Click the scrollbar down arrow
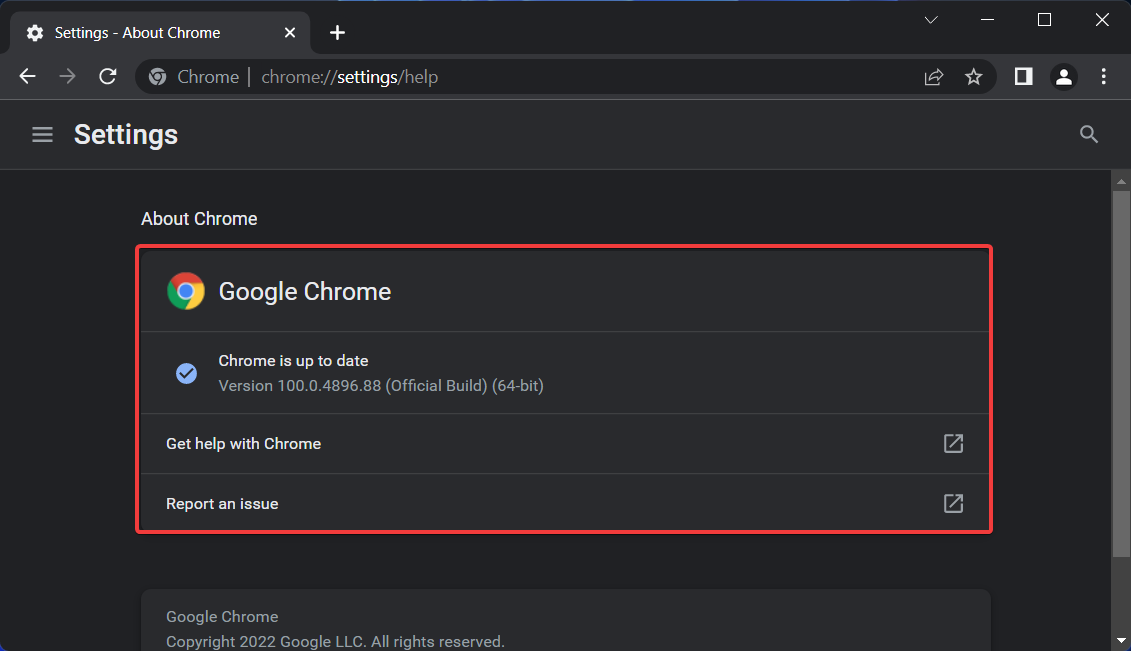The height and width of the screenshot is (651, 1131). (1121, 639)
